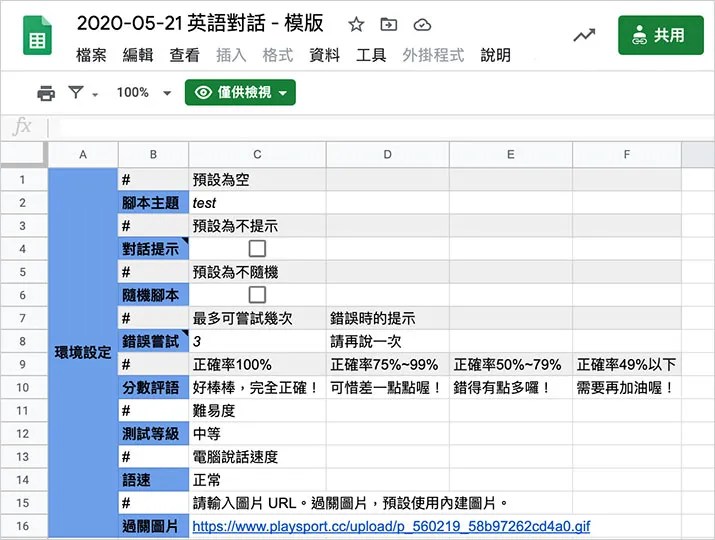Select the 最多可嘗試幾次 cell
715x540 pixels.
click(257, 318)
